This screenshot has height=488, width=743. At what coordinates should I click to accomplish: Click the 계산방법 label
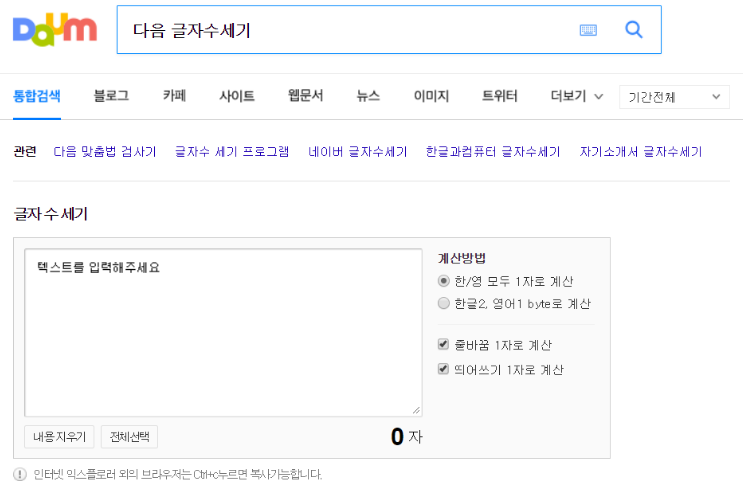click(x=462, y=258)
